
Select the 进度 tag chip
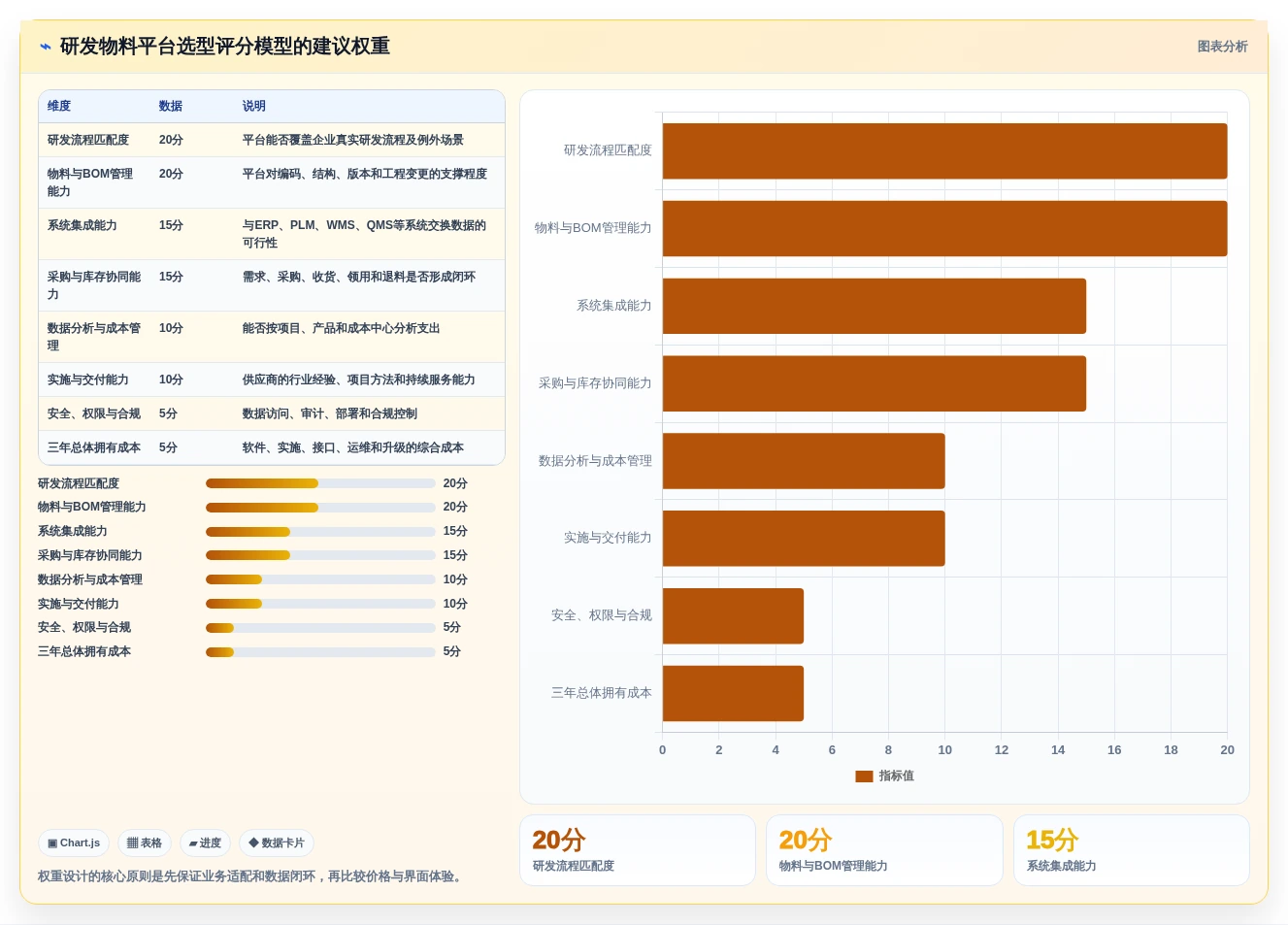[205, 842]
